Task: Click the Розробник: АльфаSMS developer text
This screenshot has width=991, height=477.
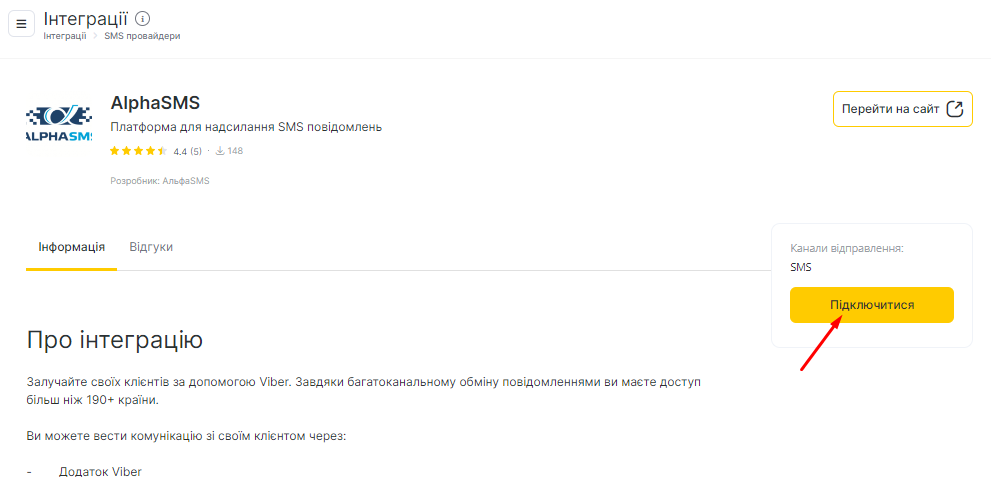Action: (160, 181)
